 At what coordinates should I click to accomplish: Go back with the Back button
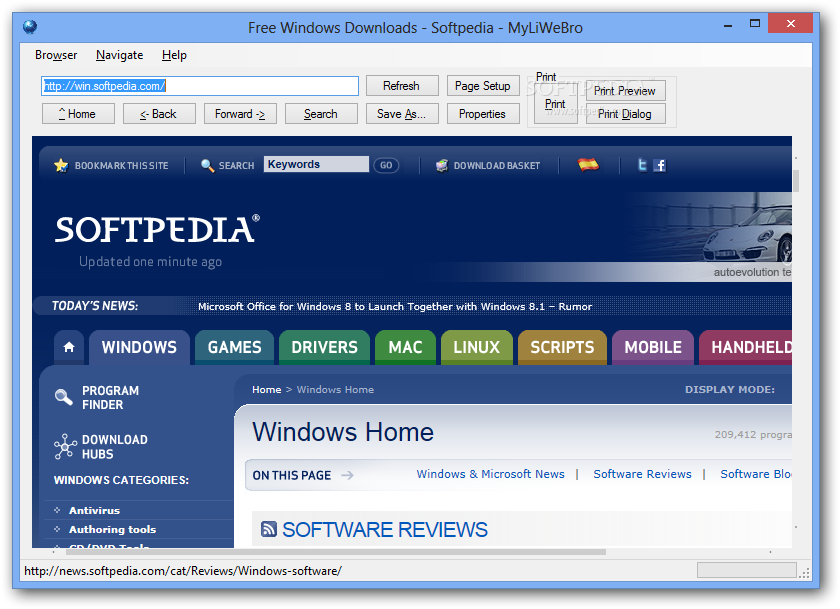159,114
